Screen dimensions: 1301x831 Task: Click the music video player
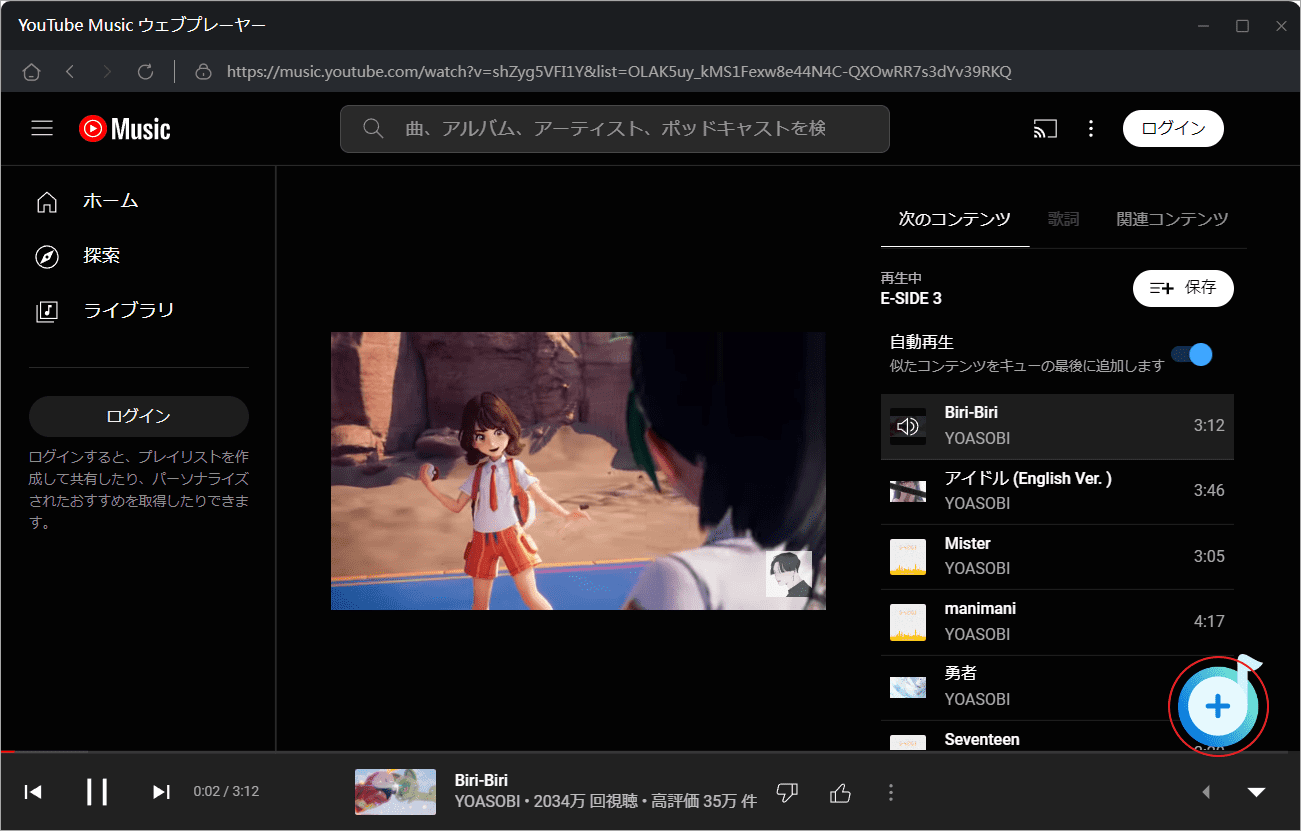578,471
